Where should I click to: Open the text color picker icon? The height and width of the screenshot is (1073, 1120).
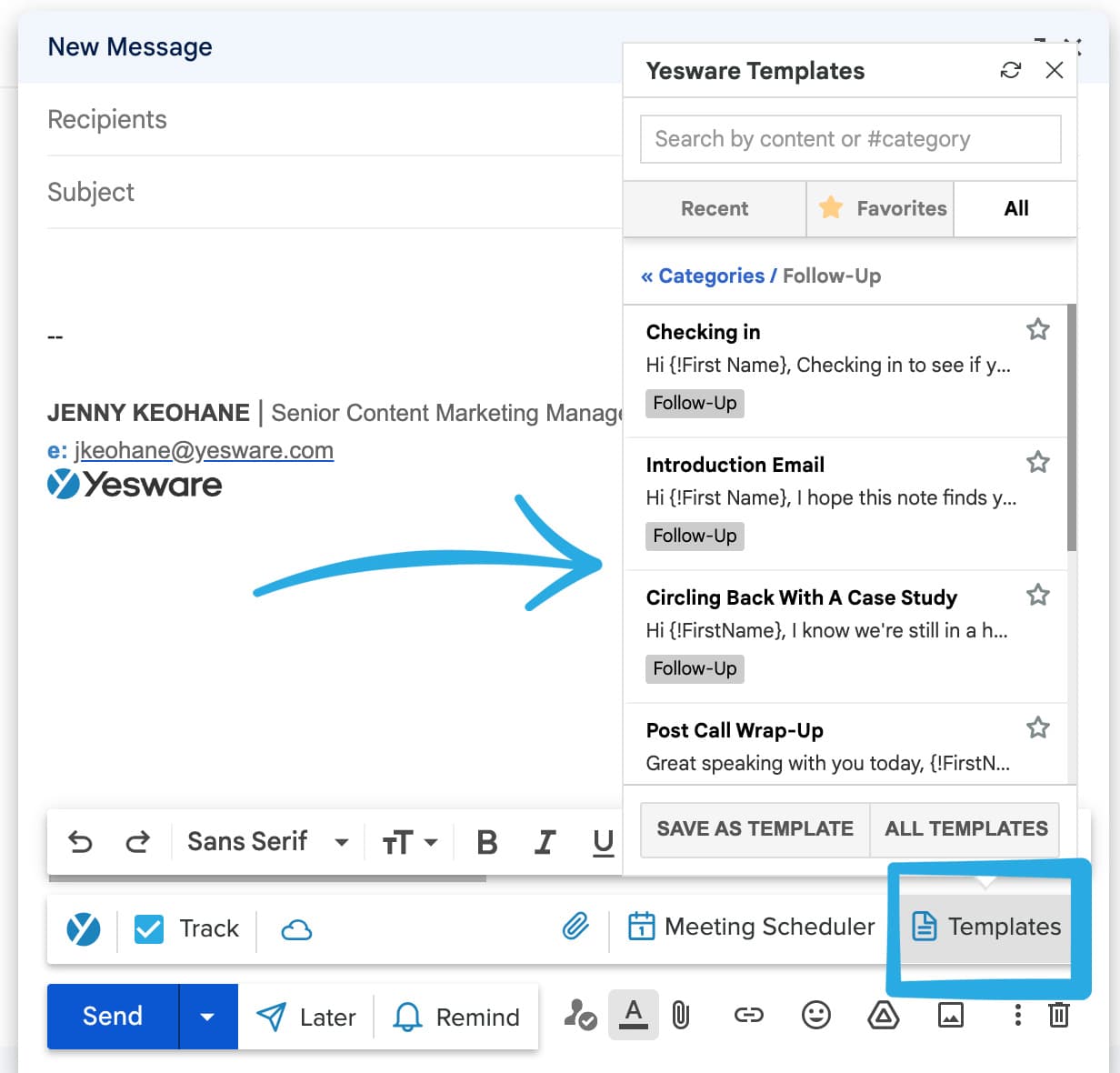[x=634, y=1016]
